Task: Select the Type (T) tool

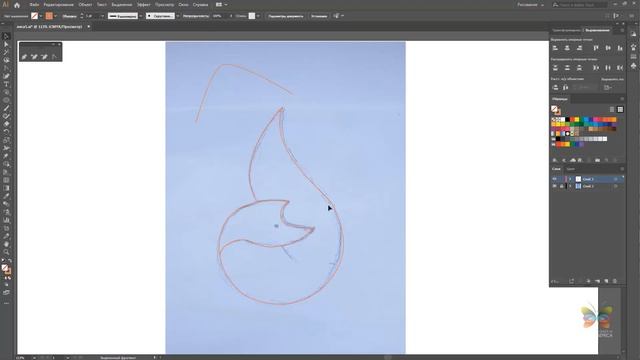Action: 6,84
